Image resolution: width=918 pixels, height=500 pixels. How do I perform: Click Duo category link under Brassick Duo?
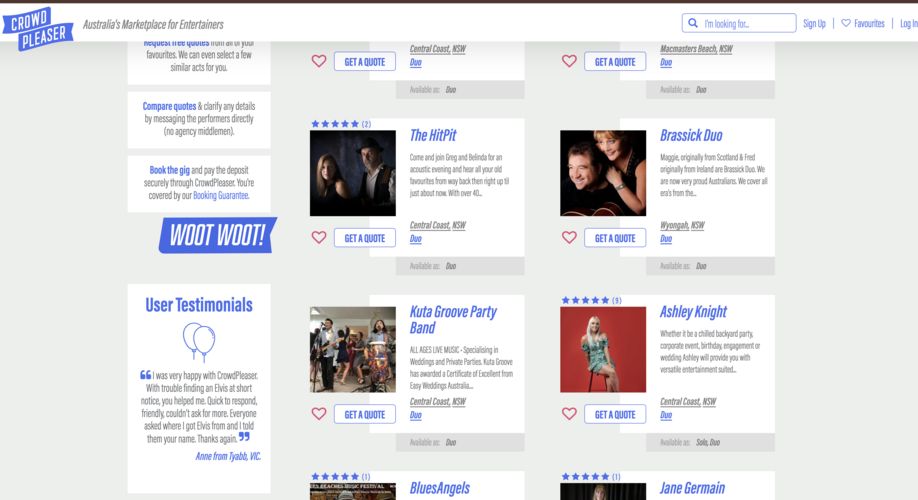pos(666,239)
